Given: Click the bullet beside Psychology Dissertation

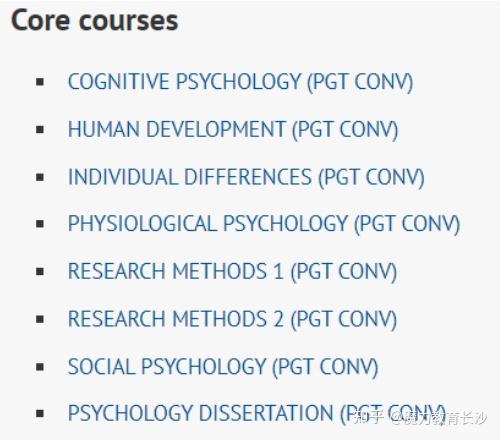Looking at the screenshot, I should coord(40,414).
